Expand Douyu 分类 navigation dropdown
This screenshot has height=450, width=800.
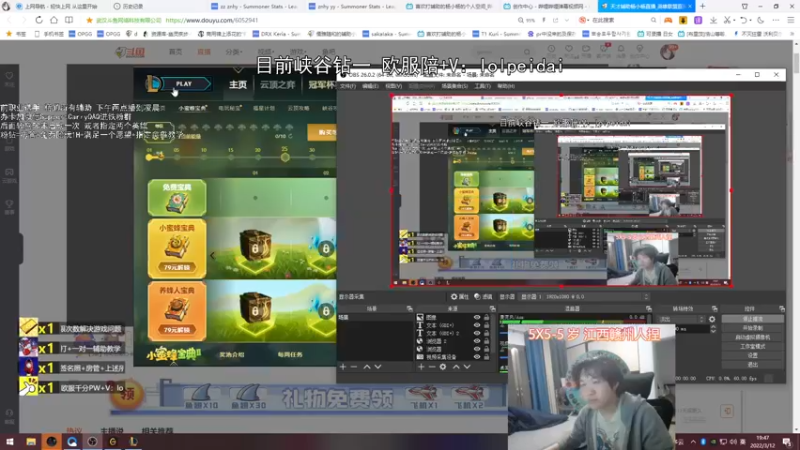(234, 52)
